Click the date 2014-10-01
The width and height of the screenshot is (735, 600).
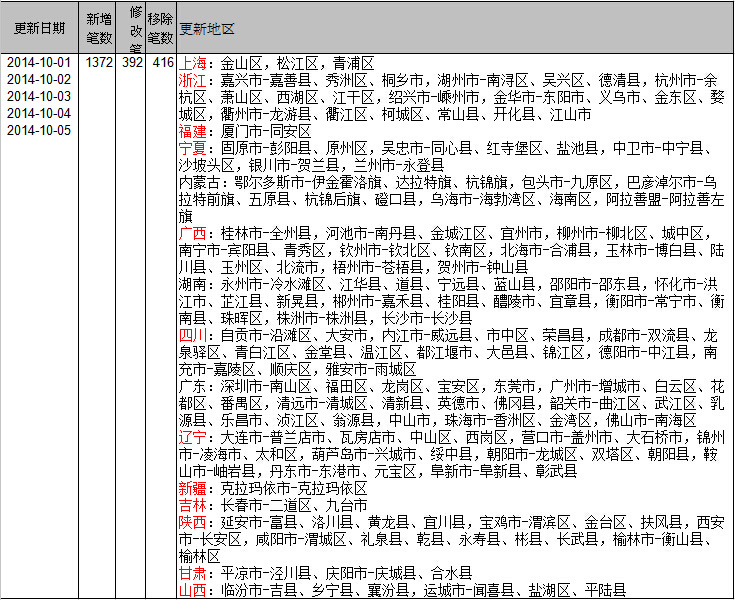point(39,62)
